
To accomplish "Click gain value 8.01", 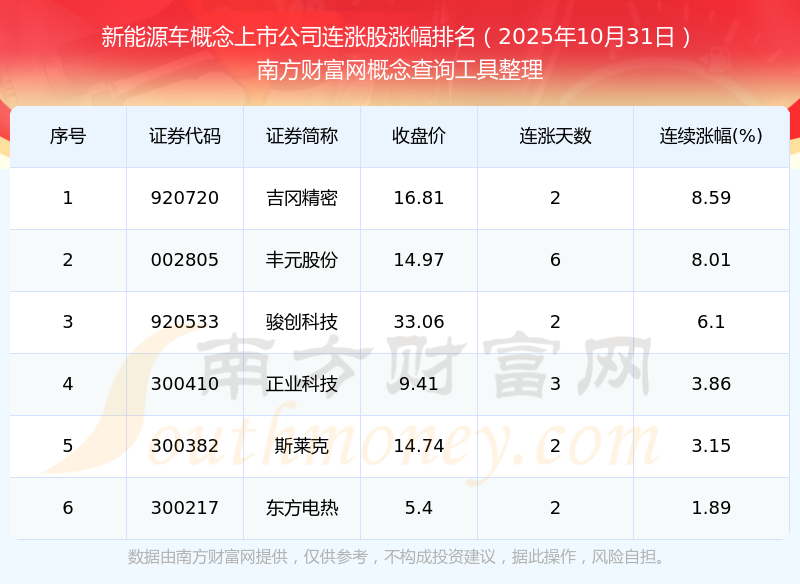I will tap(711, 260).
